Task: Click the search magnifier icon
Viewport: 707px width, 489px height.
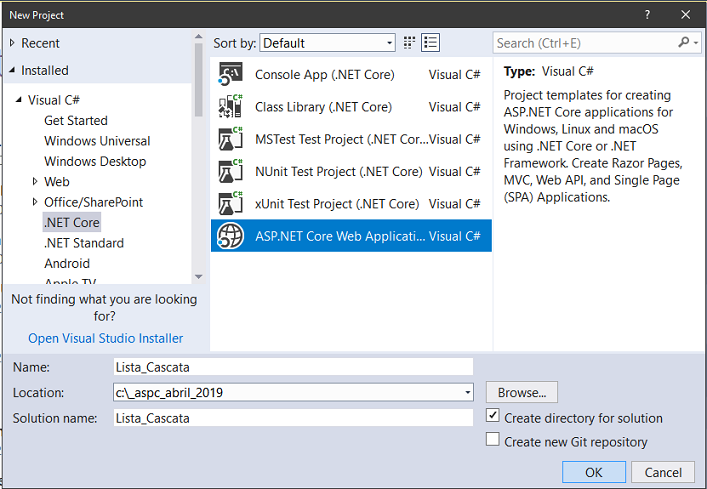Action: click(x=683, y=42)
